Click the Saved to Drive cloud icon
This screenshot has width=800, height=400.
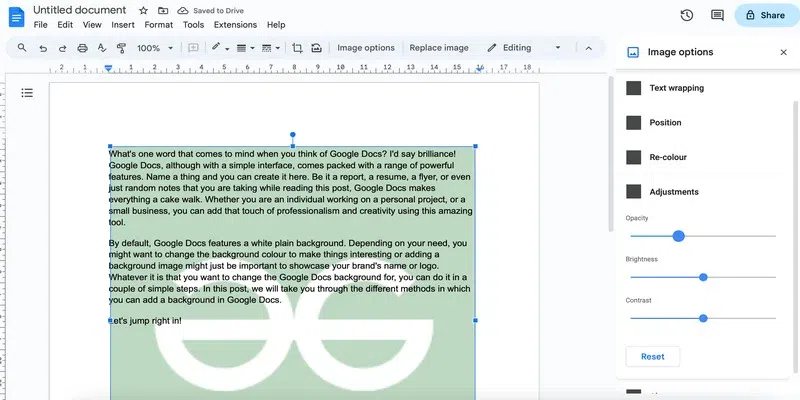[182, 11]
